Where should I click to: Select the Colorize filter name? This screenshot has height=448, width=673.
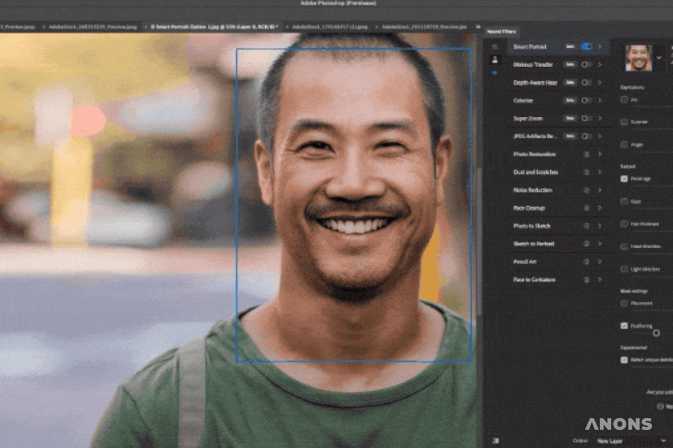[x=523, y=100]
